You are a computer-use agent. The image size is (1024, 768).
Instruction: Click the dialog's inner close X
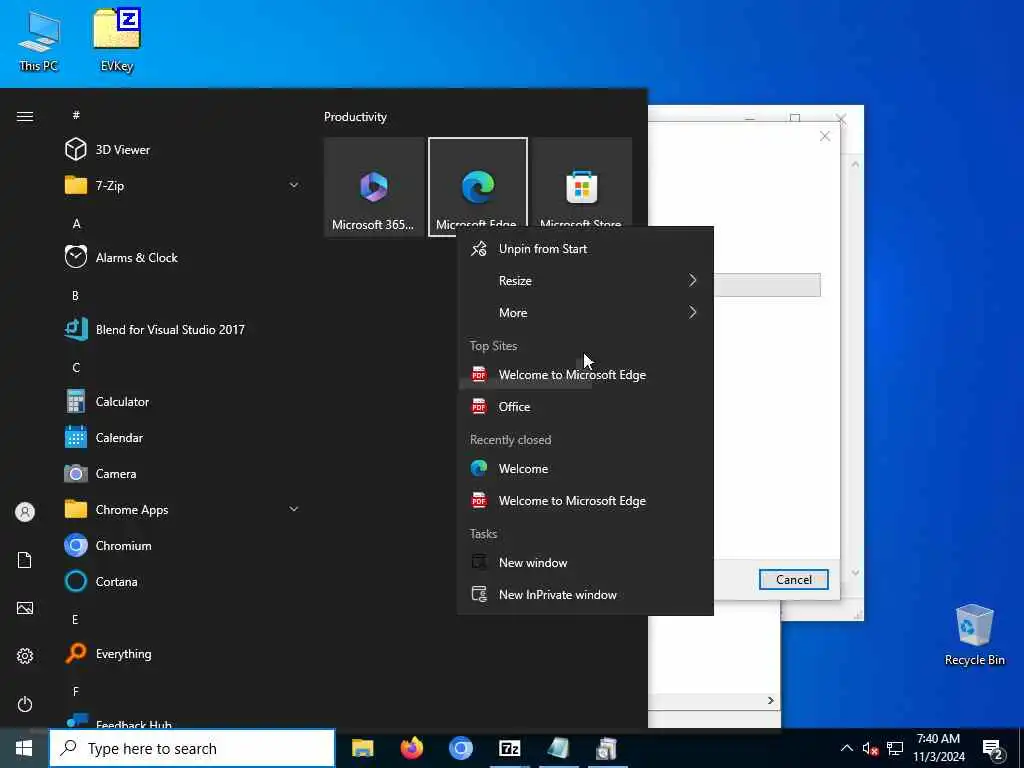click(x=825, y=136)
